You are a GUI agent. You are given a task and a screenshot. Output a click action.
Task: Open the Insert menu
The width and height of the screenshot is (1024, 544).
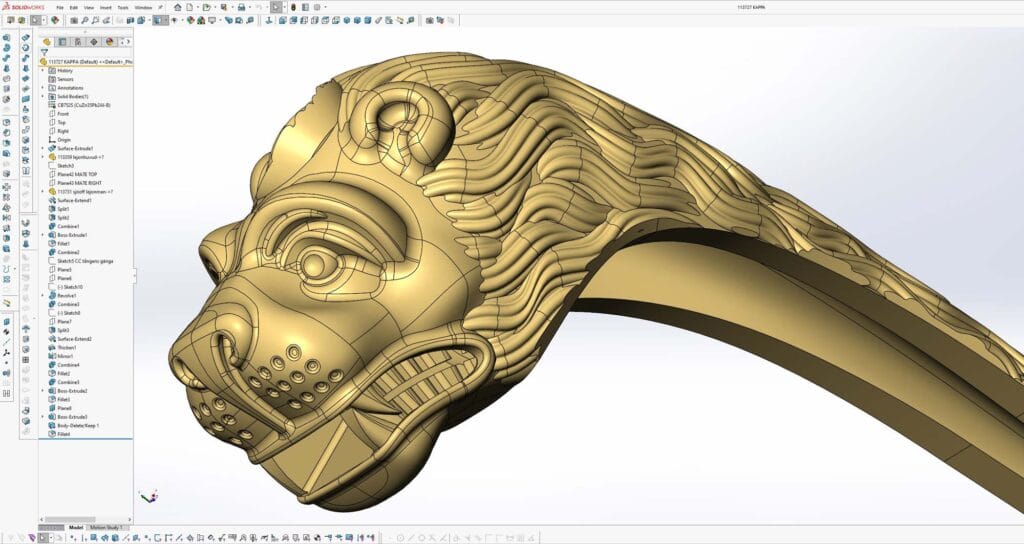104,7
